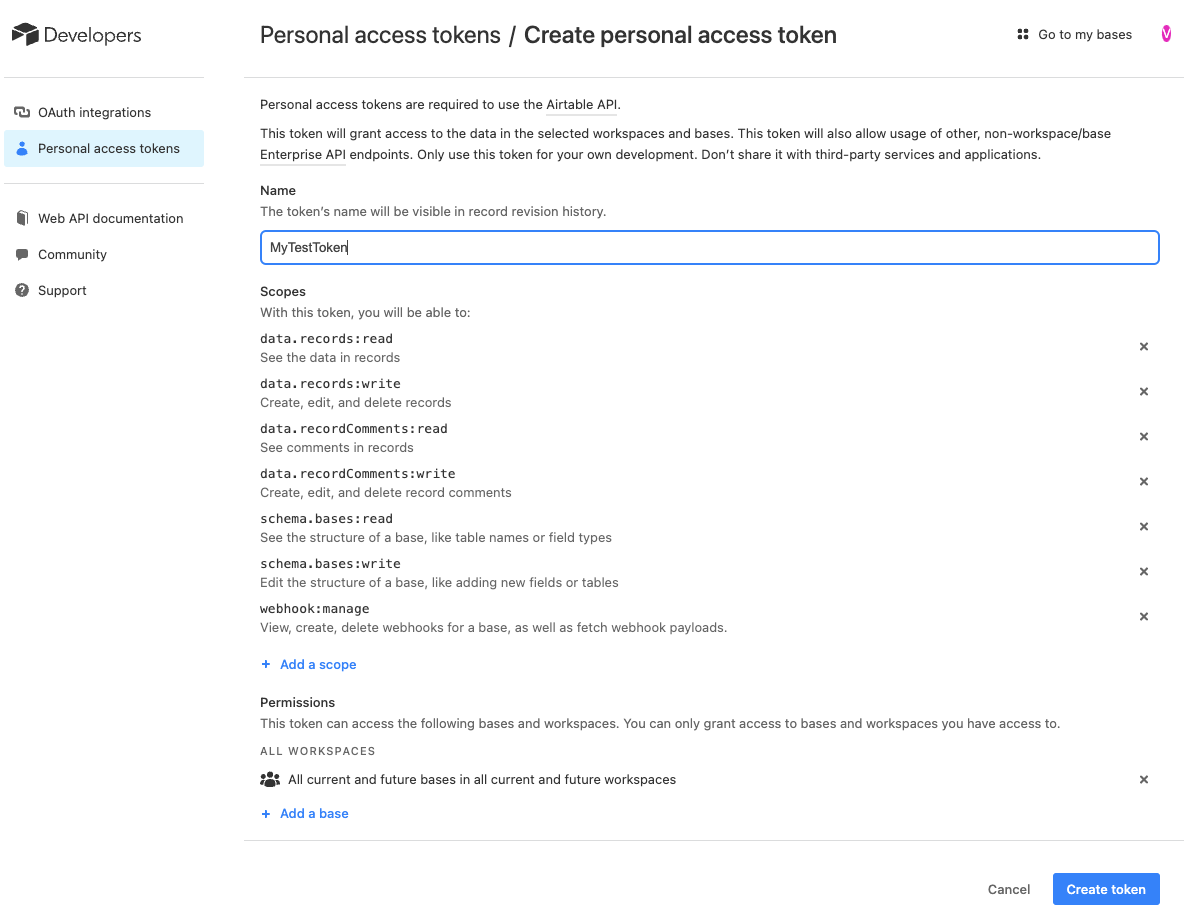Click the user avatar icon
This screenshot has height=919, width=1184.
pyautogui.click(x=1166, y=34)
